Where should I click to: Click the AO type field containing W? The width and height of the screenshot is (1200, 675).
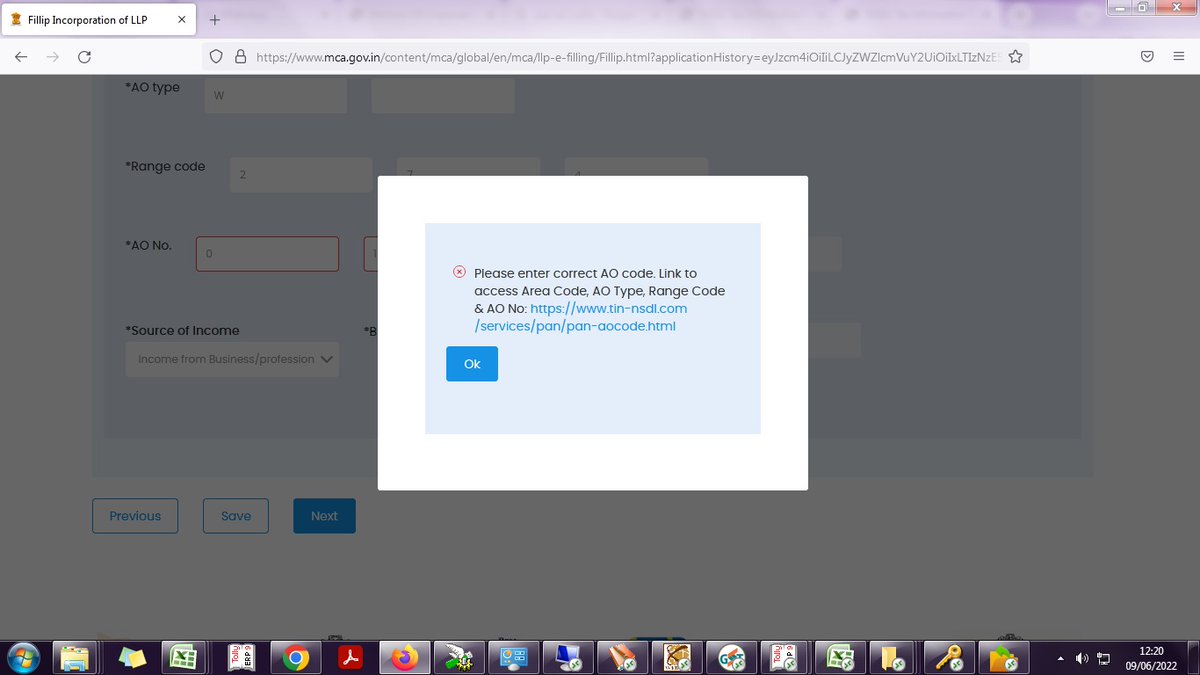276,96
